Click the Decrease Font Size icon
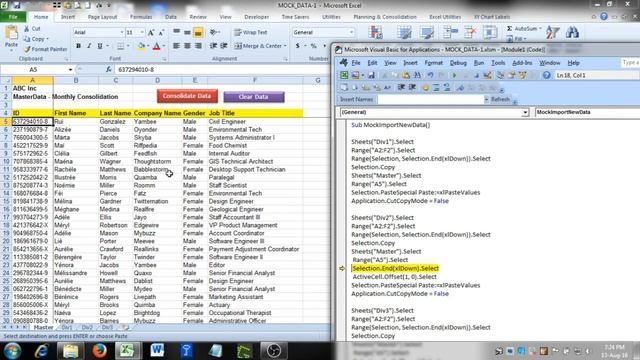640x360 pixels. click(161, 32)
